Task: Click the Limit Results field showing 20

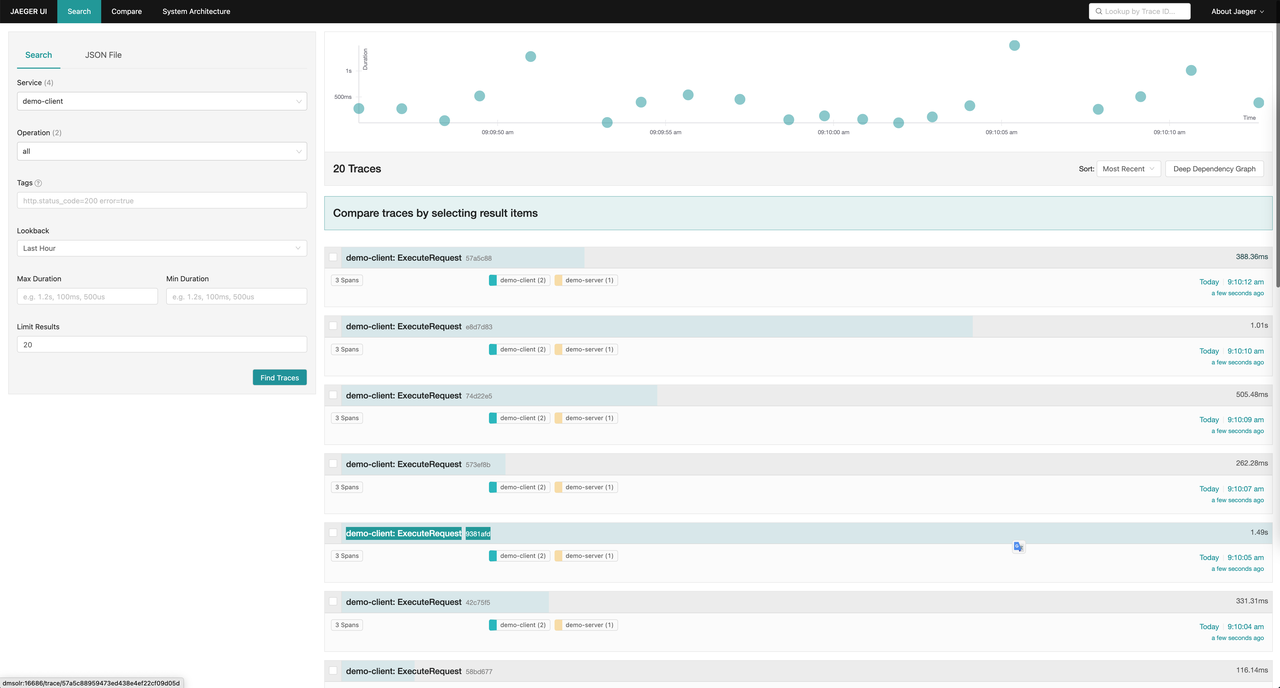Action: click(x=162, y=344)
